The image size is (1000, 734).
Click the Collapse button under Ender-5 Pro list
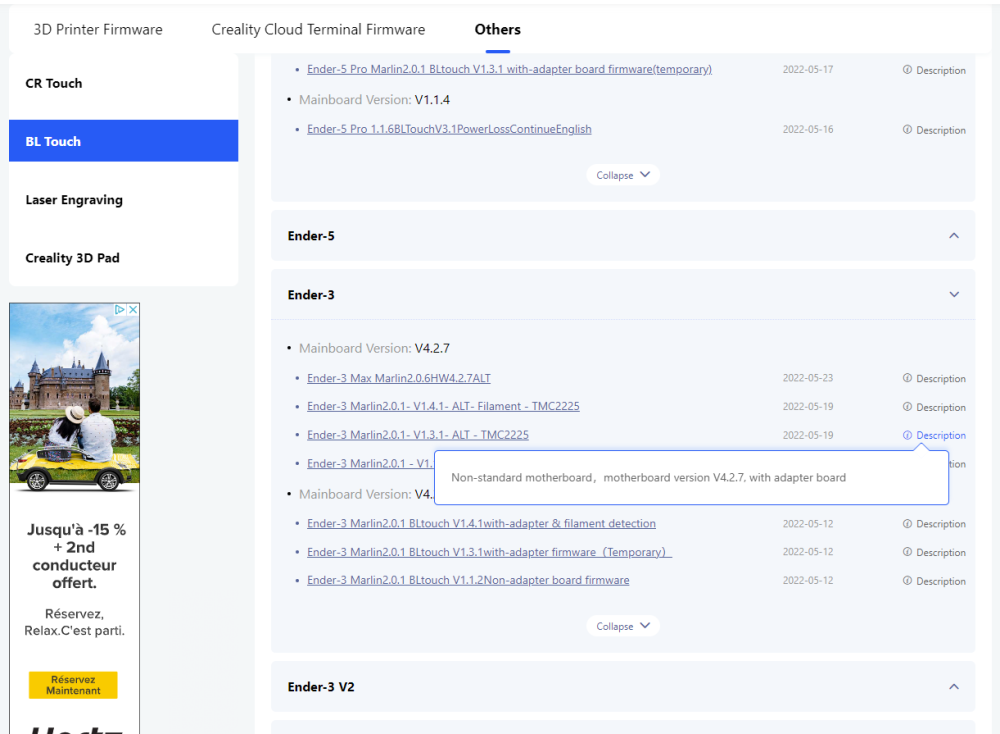click(623, 175)
